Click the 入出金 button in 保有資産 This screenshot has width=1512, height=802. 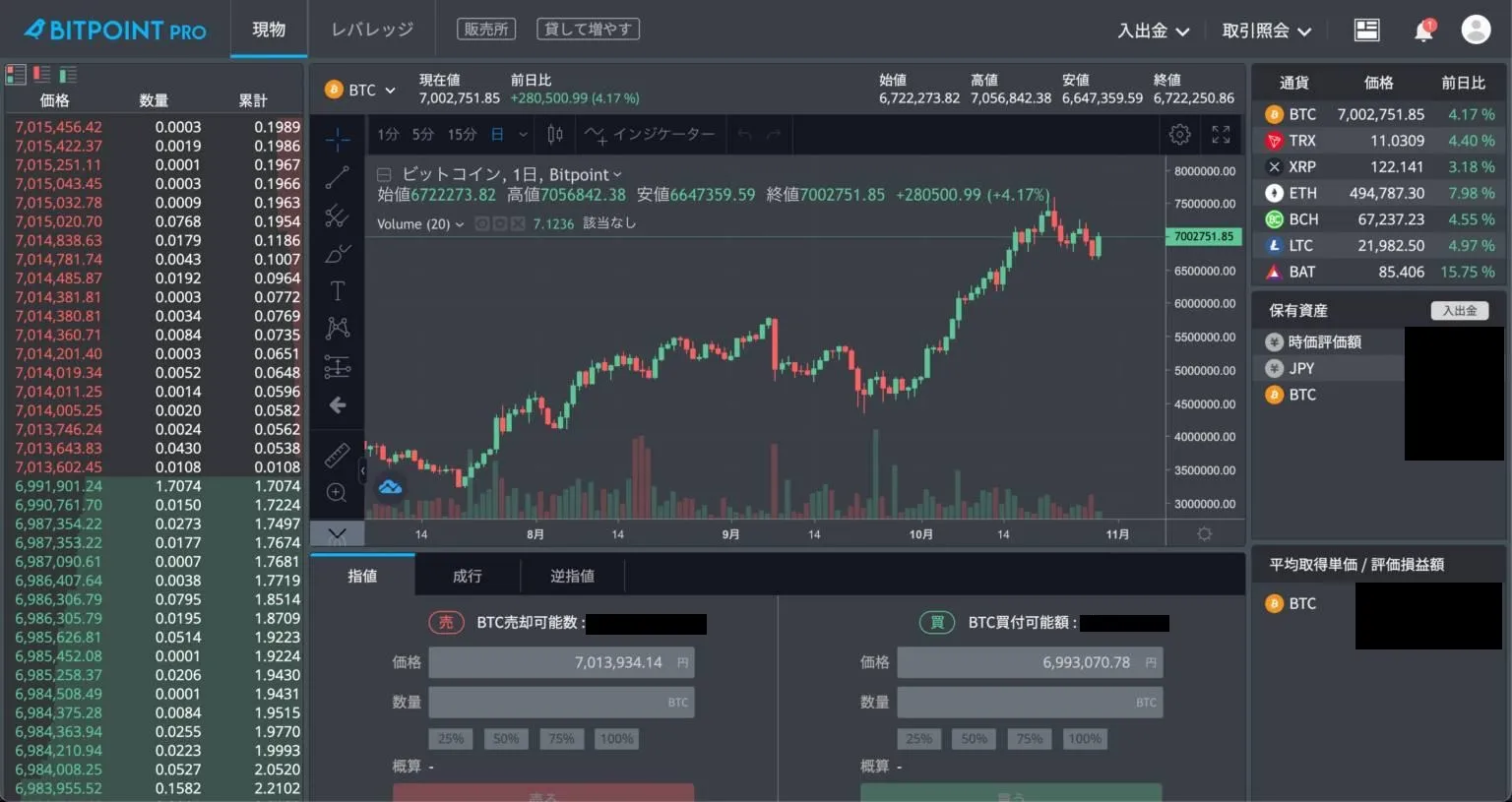tap(1459, 310)
